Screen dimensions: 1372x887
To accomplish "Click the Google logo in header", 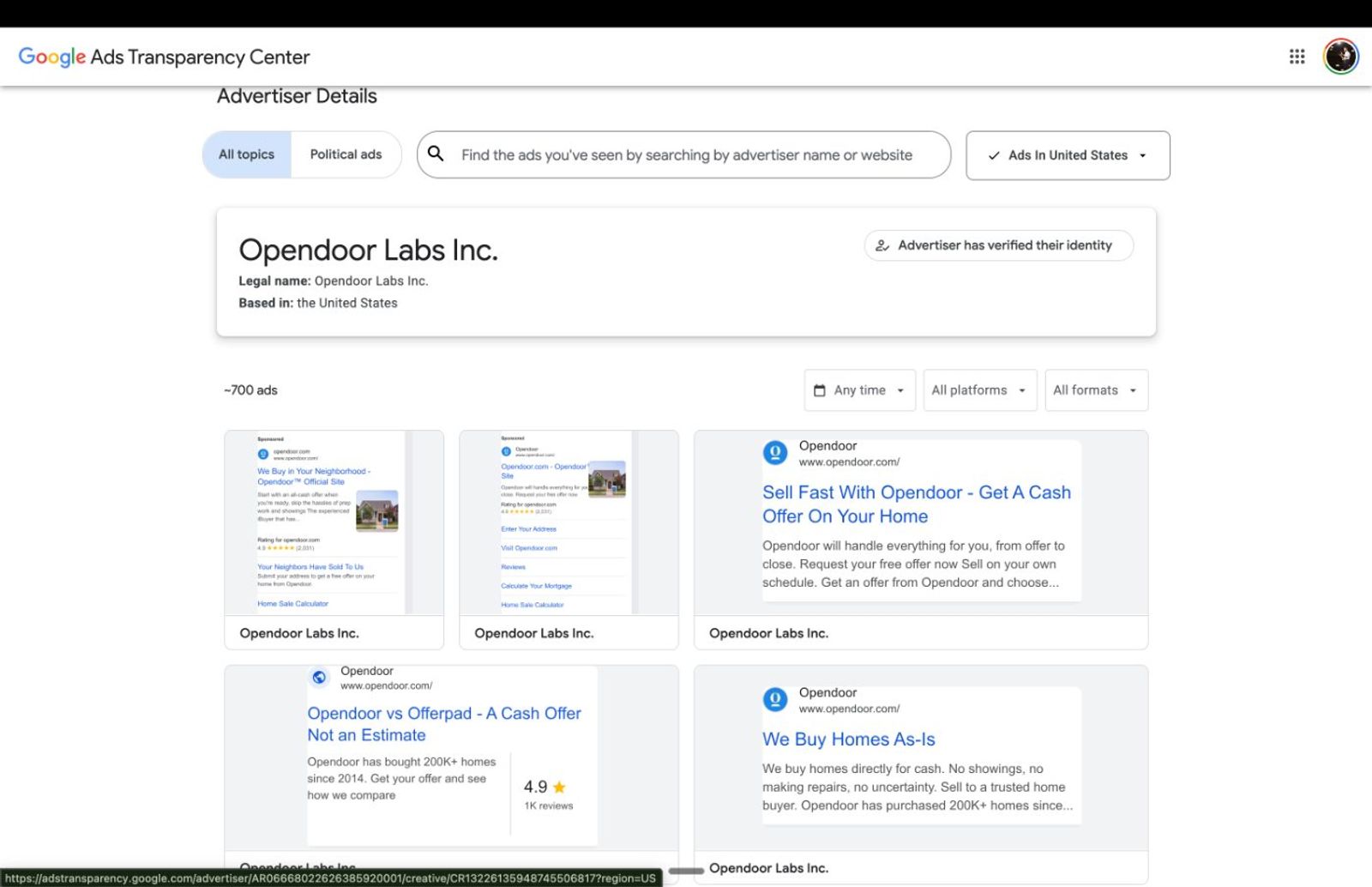I will pos(52,57).
